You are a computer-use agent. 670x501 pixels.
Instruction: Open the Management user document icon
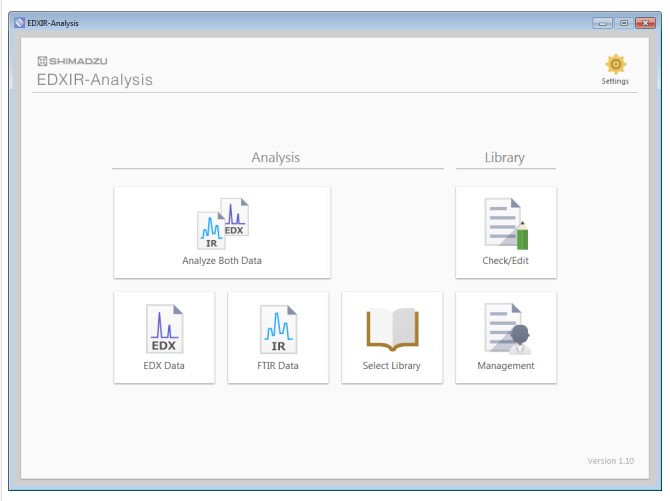(x=506, y=329)
